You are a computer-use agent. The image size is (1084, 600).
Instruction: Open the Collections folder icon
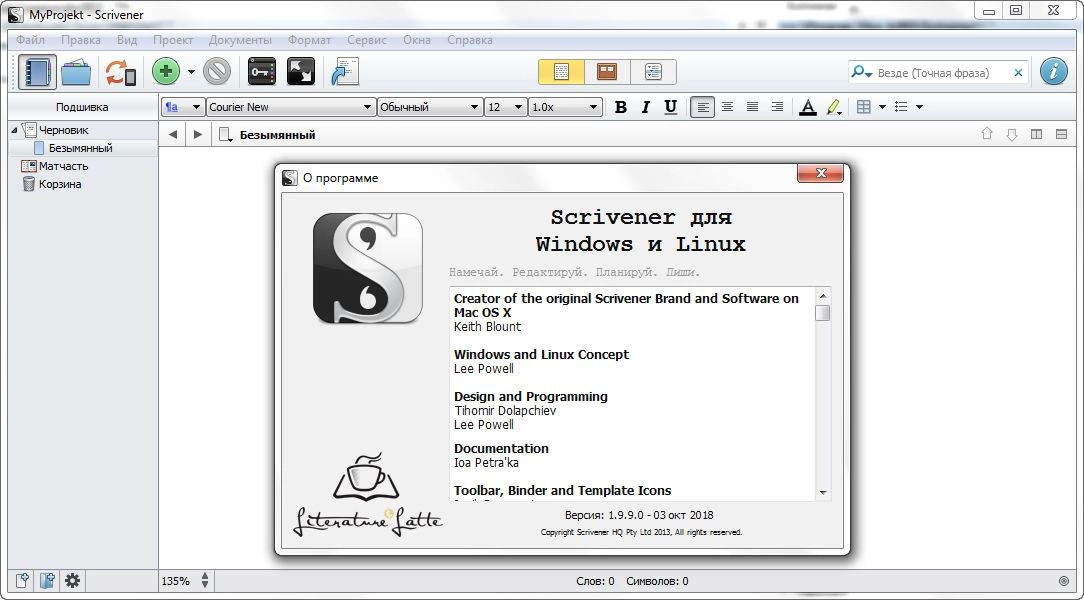click(76, 72)
